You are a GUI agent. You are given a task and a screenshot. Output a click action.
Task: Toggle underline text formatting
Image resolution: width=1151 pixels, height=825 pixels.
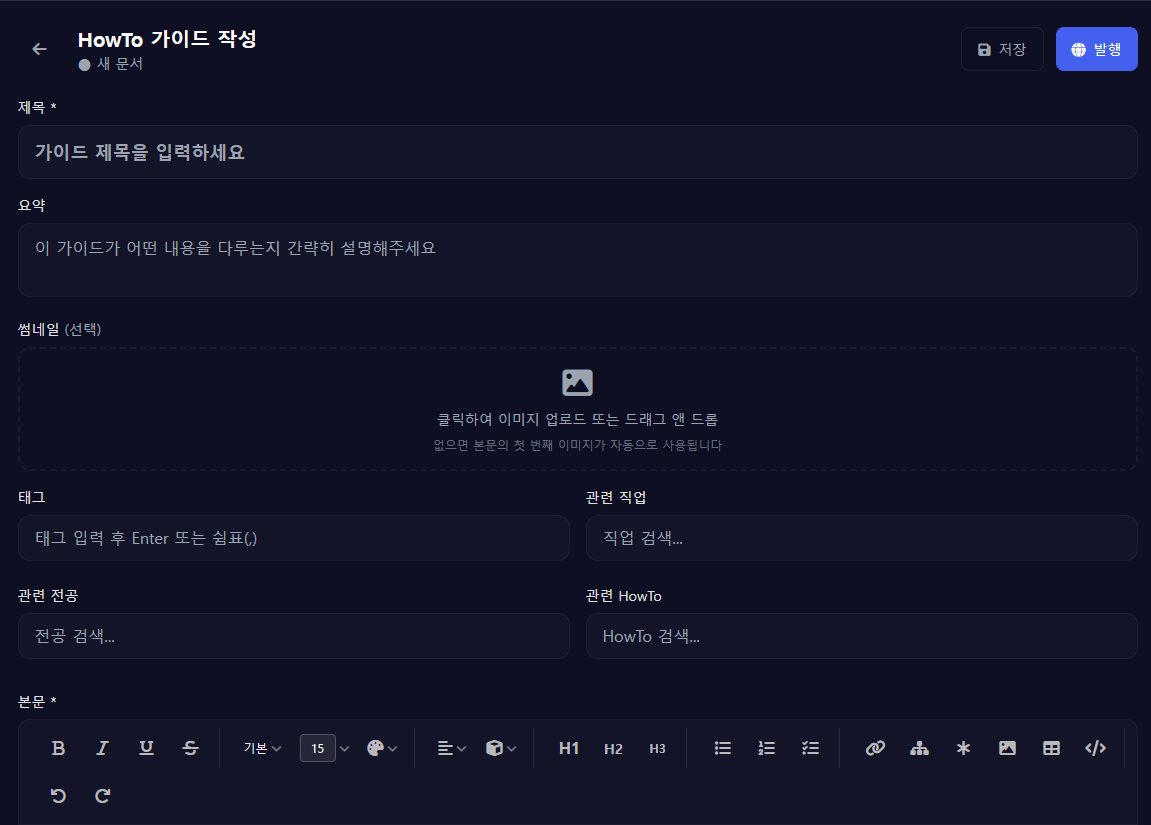point(146,748)
